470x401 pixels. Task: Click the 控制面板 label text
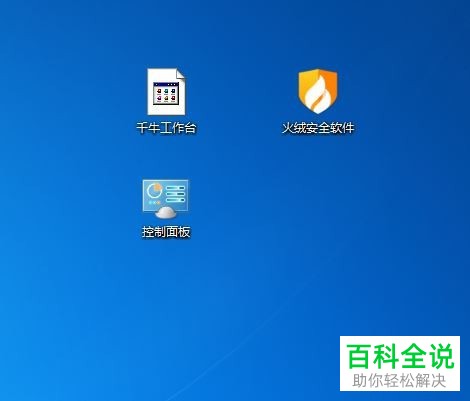click(166, 232)
